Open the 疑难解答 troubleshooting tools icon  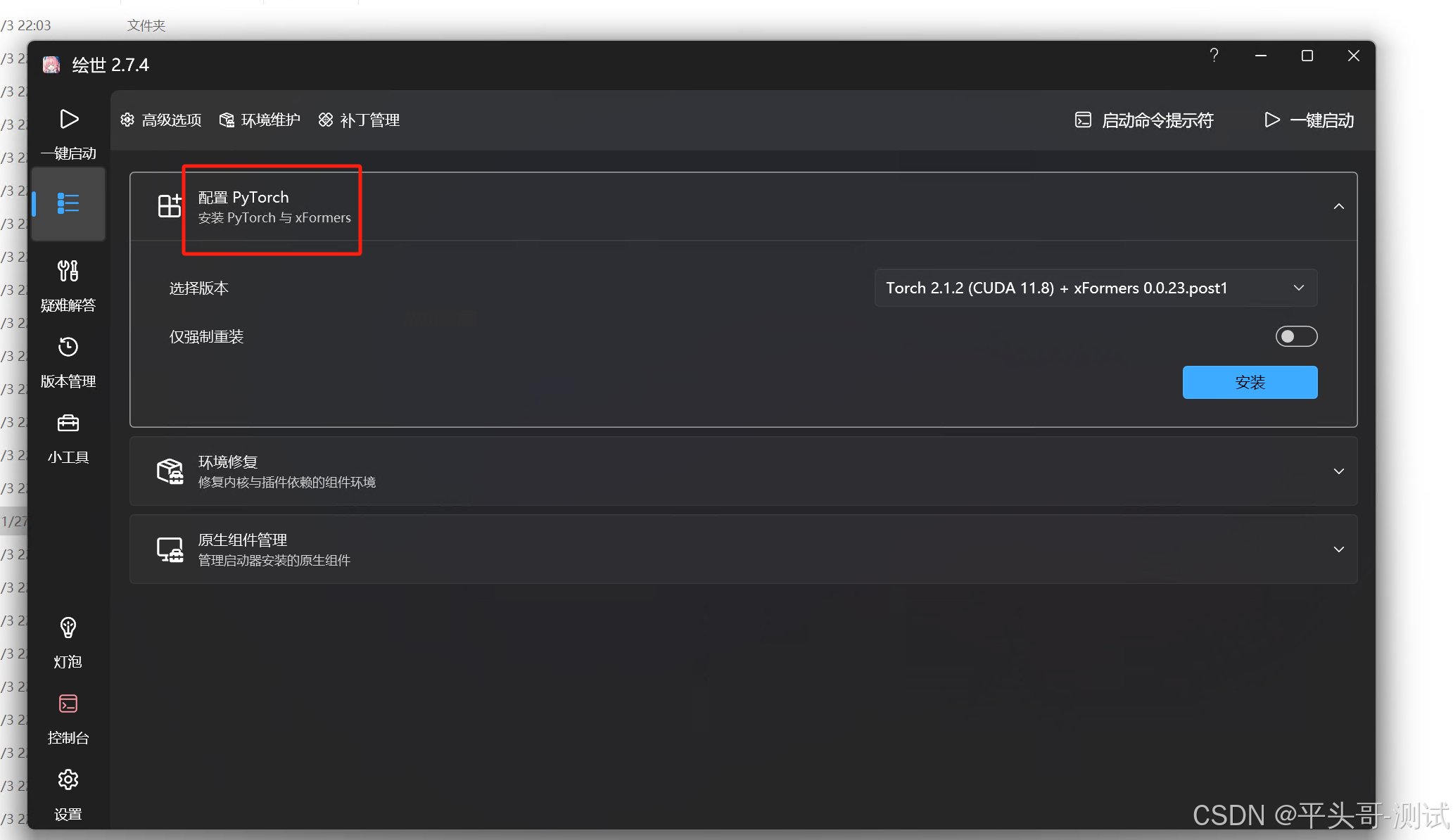click(x=68, y=271)
